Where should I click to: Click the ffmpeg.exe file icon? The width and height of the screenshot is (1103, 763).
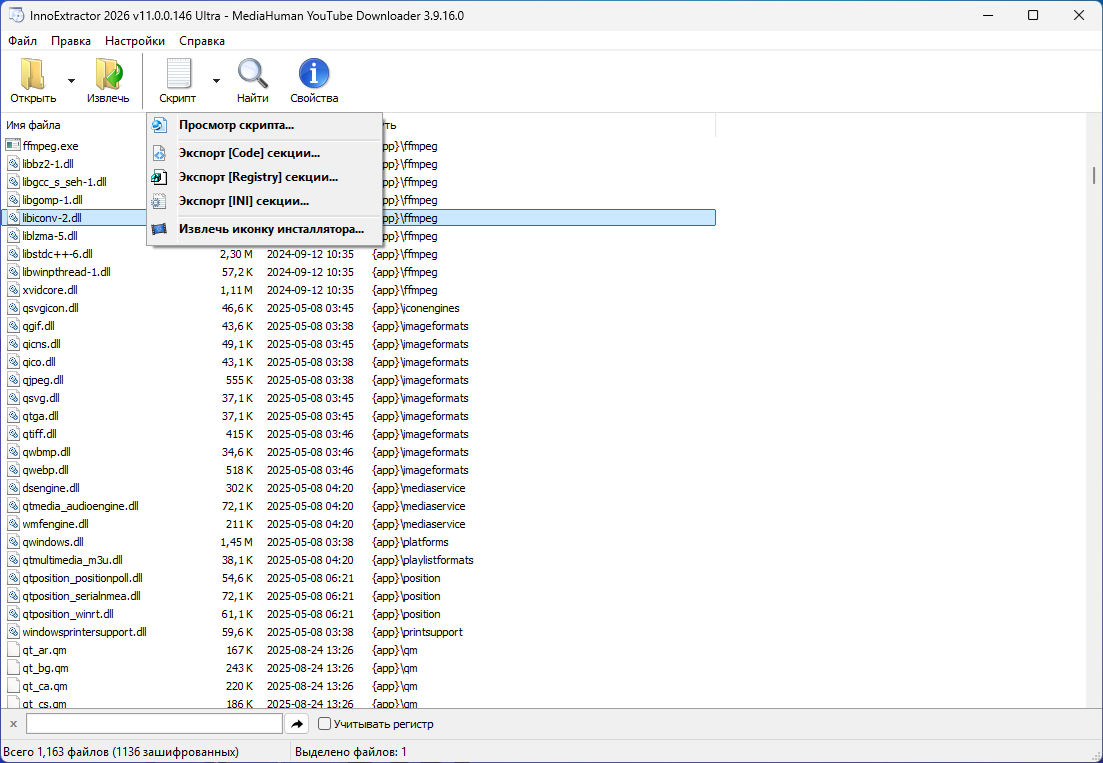pos(13,146)
